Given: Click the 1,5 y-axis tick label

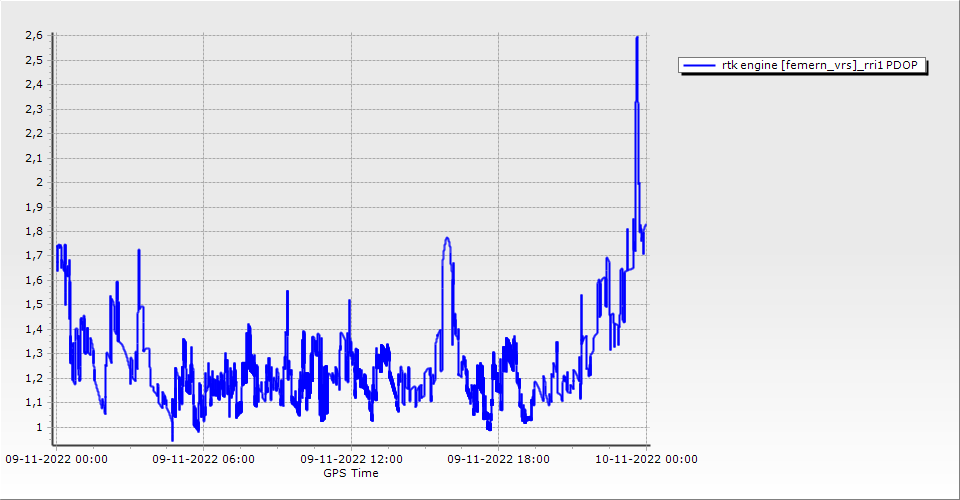Looking at the screenshot, I should 33,305.
